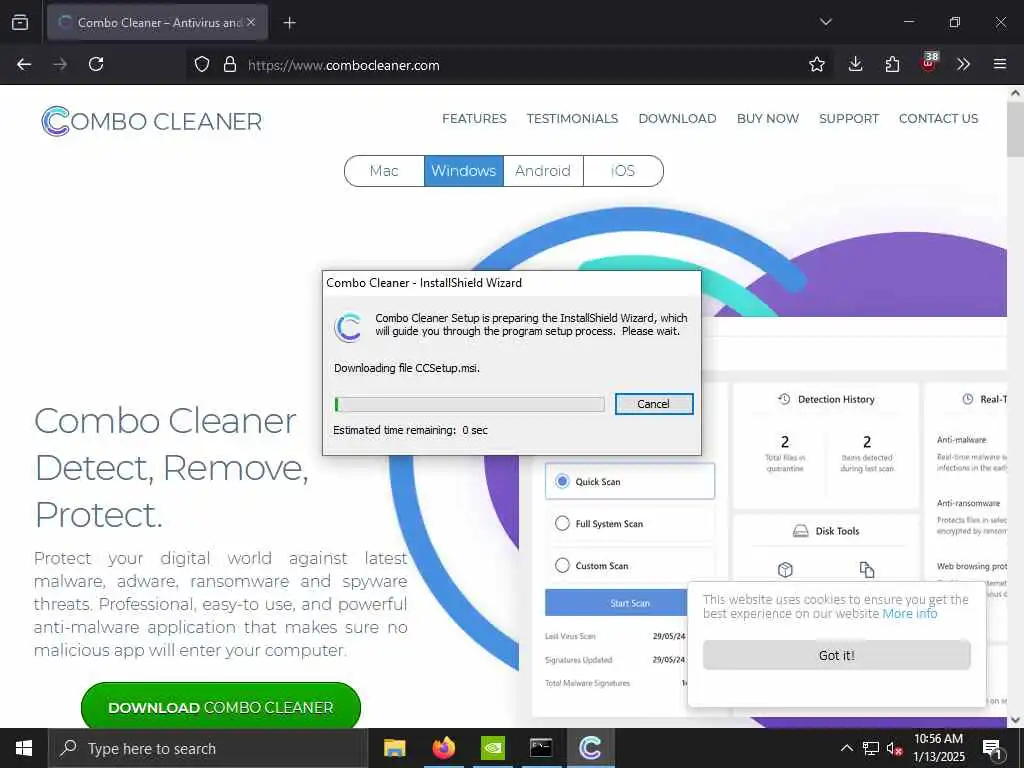The height and width of the screenshot is (768, 1024).
Task: Click the scrollbar down arrow
Action: 1015,720
